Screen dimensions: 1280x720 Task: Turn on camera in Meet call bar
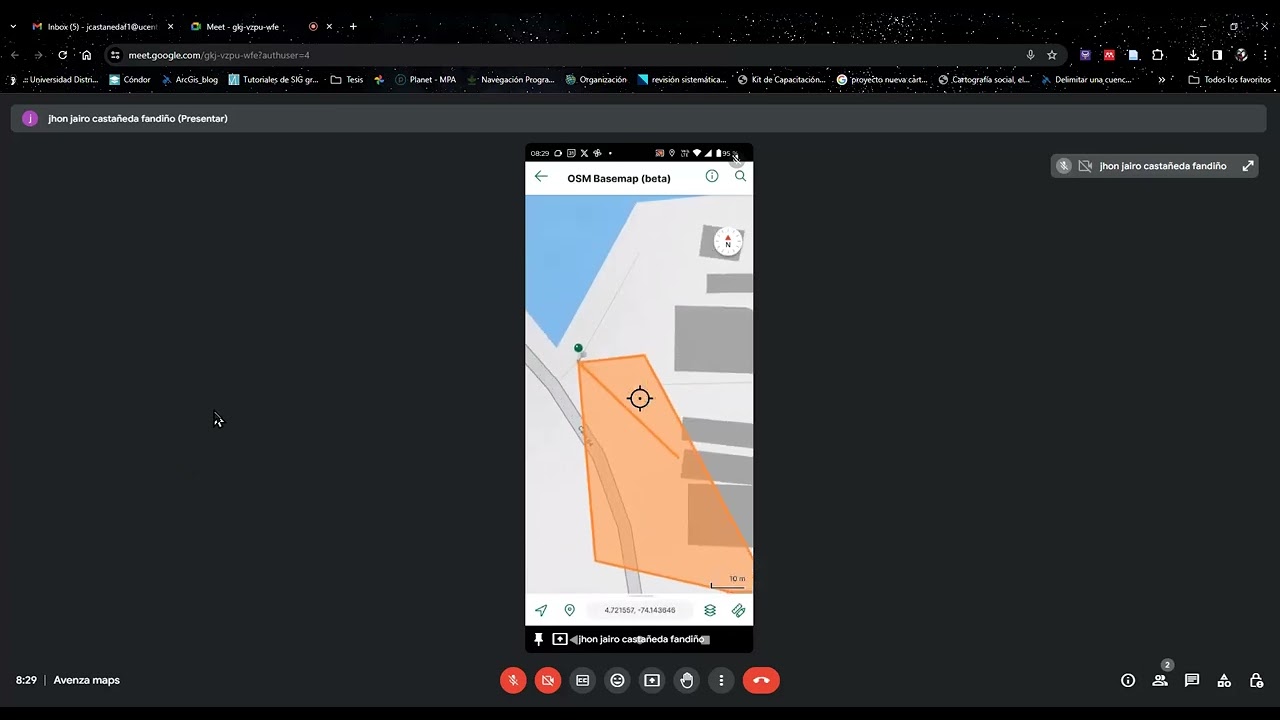[x=548, y=680]
